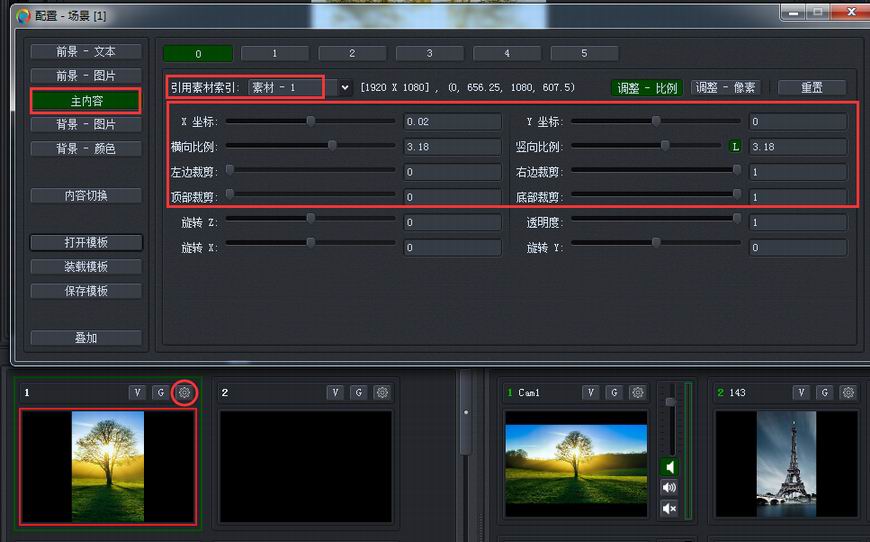Select the Eiffel Tower source 143 preview
Viewport: 870px width, 542px height.
click(x=786, y=464)
